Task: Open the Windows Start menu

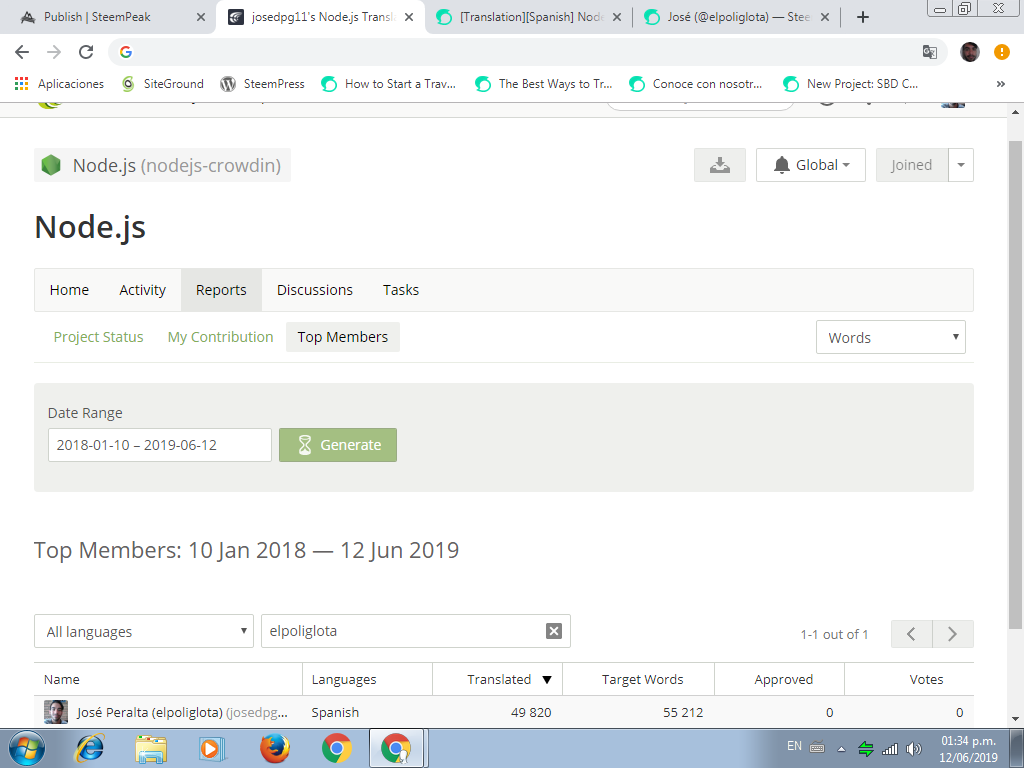Action: pyautogui.click(x=27, y=748)
